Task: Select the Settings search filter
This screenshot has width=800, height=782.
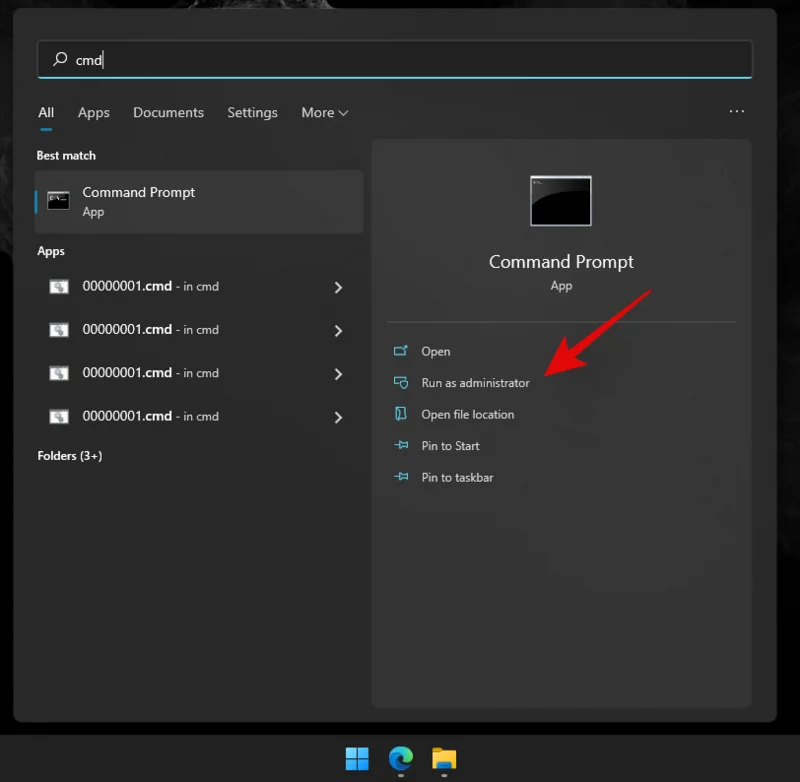Action: coord(252,112)
